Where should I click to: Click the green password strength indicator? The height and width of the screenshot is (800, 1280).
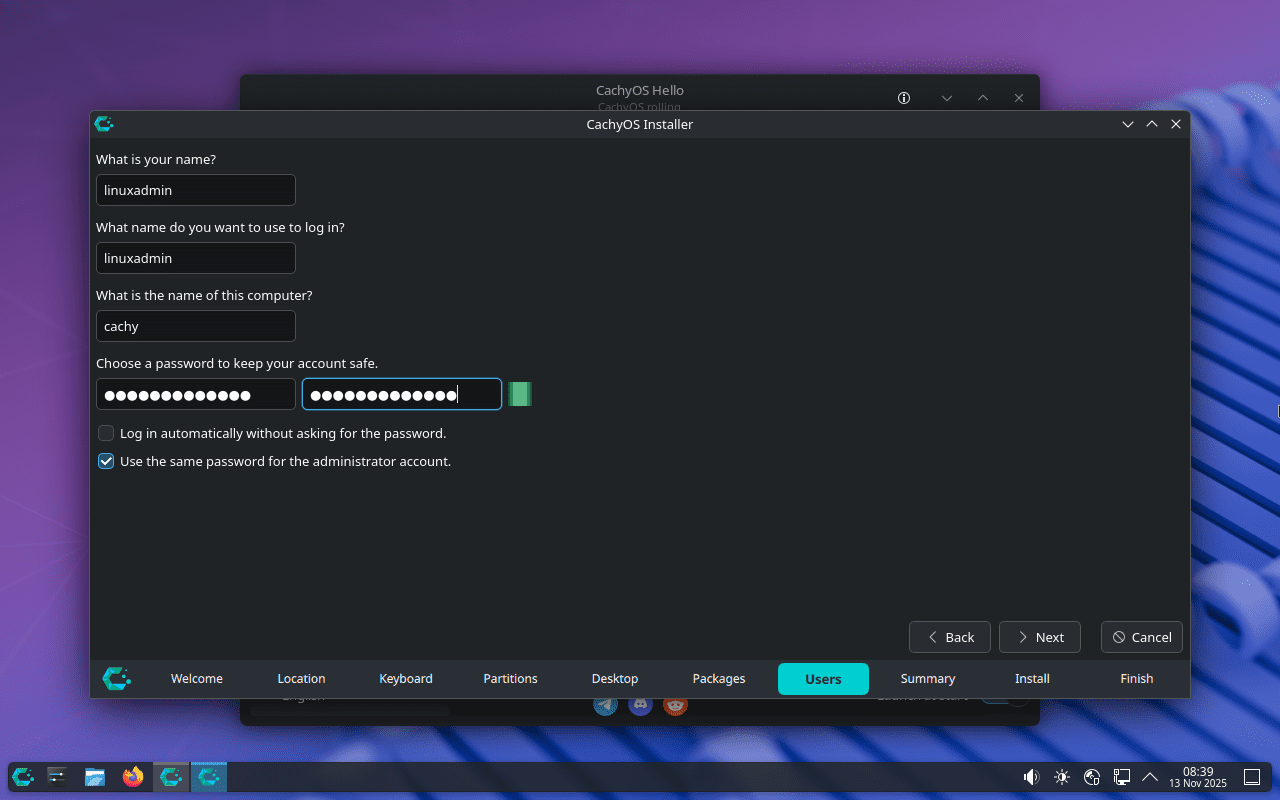pyautogui.click(x=520, y=394)
